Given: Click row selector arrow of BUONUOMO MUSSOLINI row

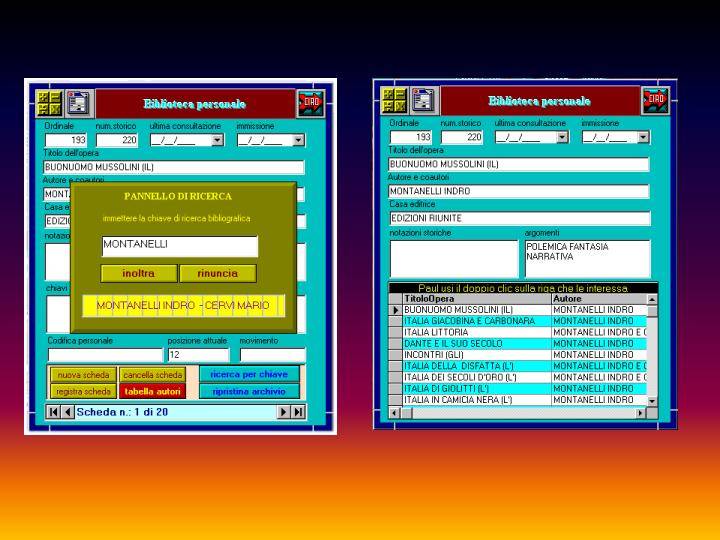Looking at the screenshot, I should tap(395, 310).
